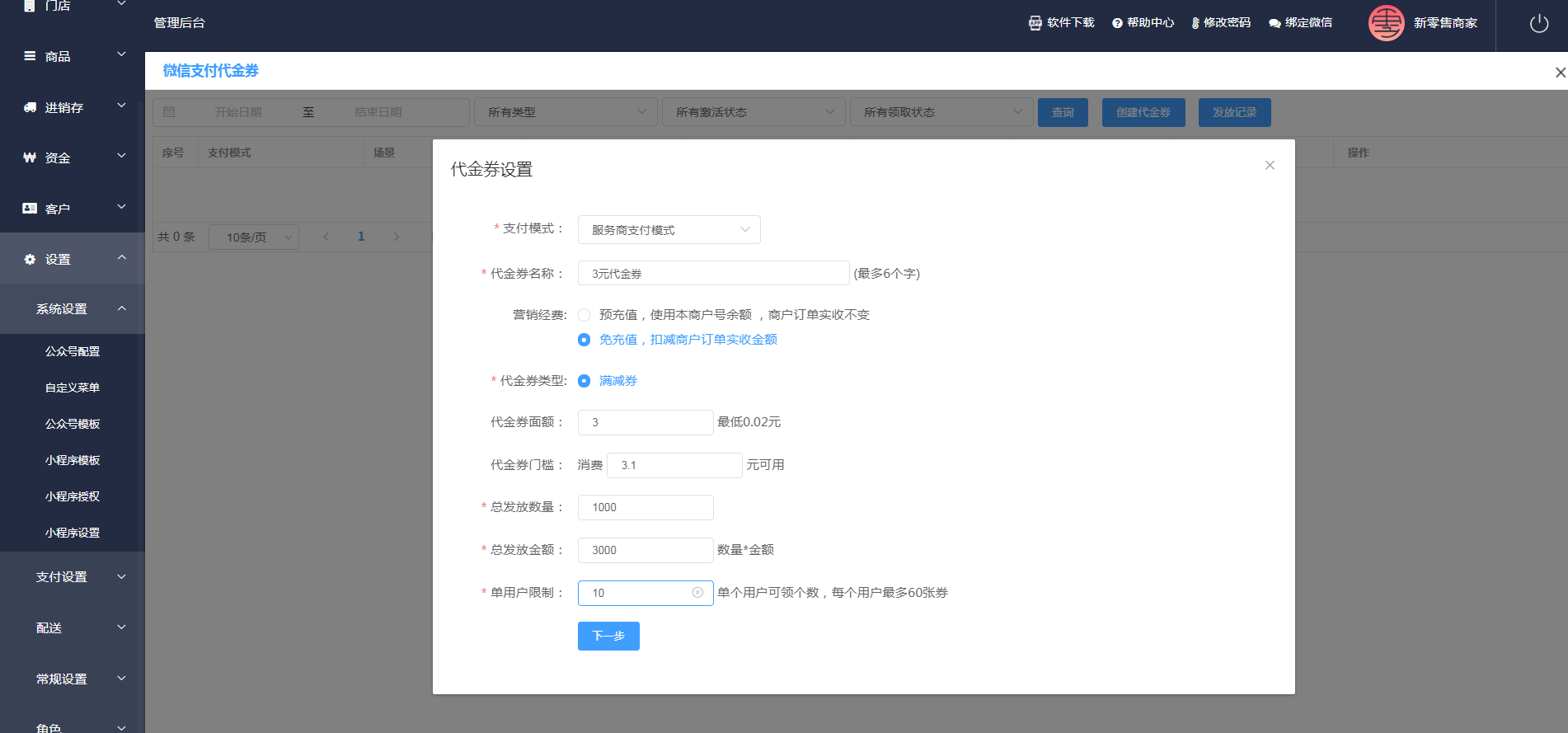Viewport: 1568px width, 733px height.
Task: Open the 10条/页 page size dropdown
Action: (254, 237)
